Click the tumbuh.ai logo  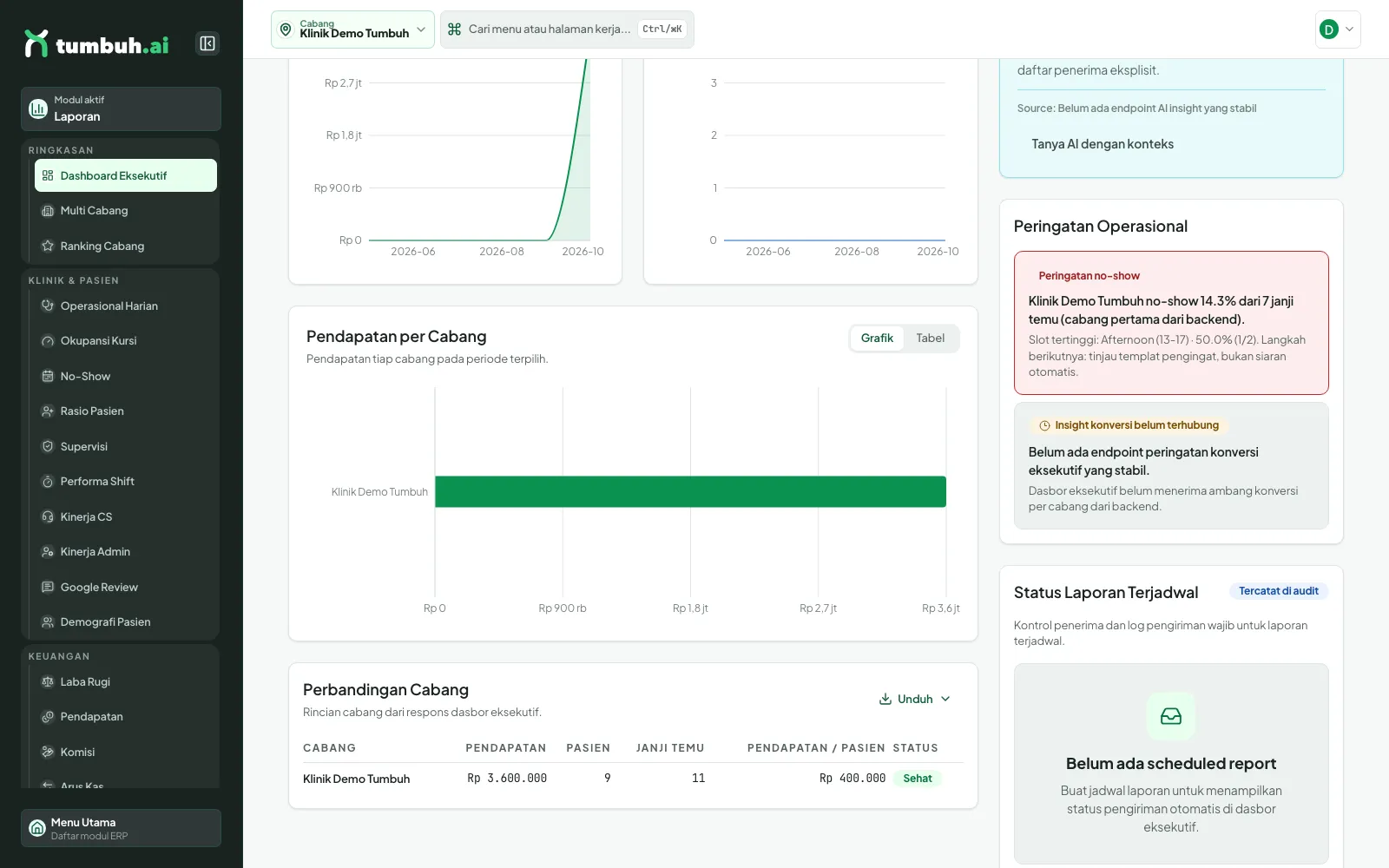[x=96, y=43]
